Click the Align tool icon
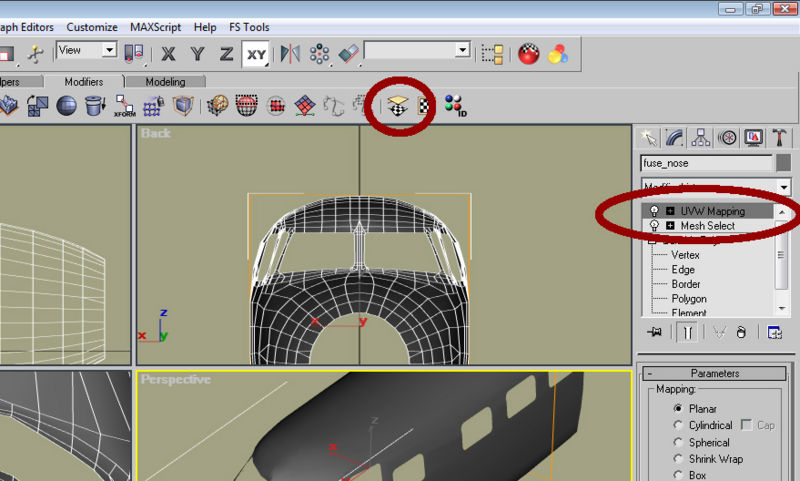 pyautogui.click(x=349, y=54)
